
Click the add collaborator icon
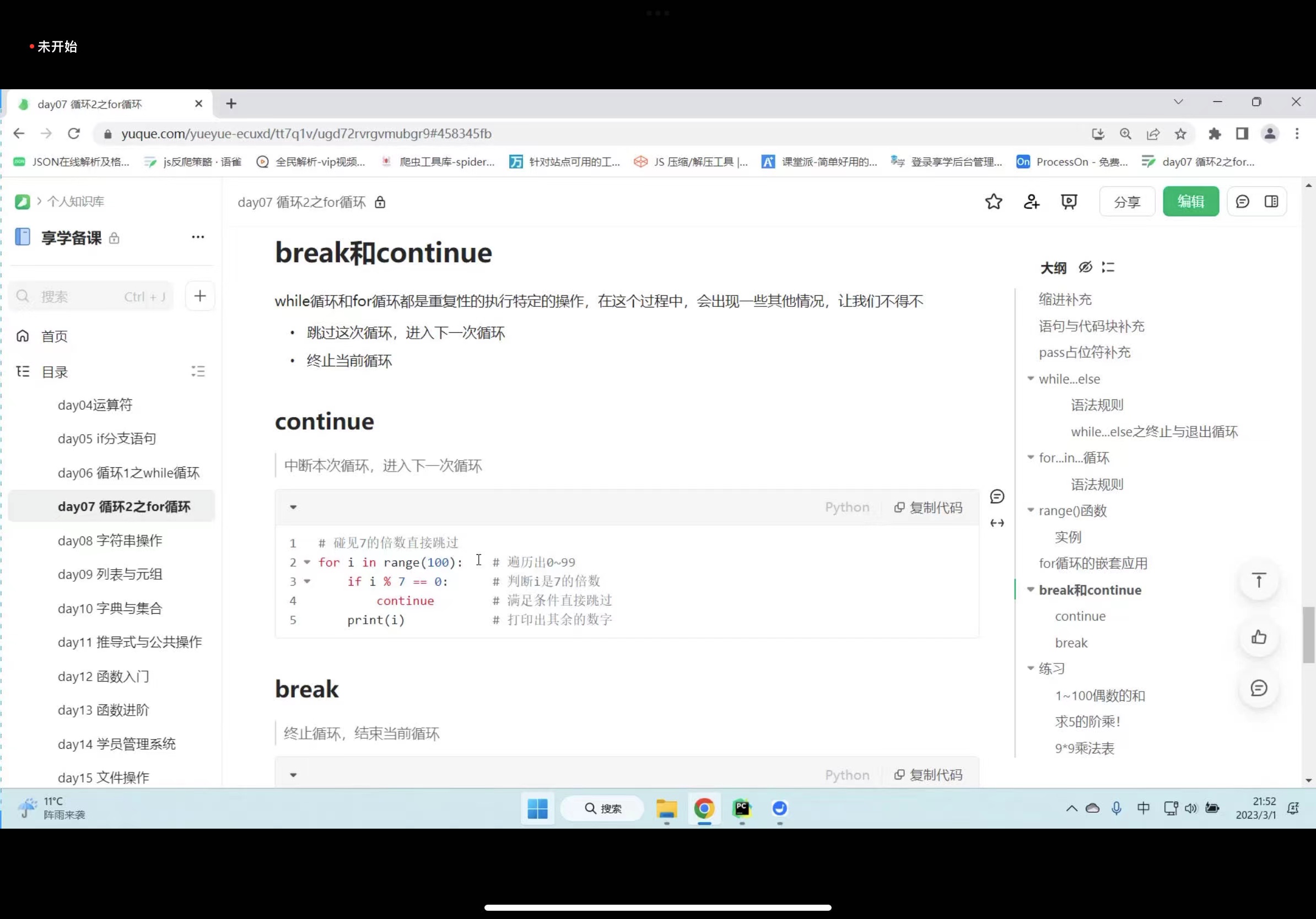[x=1031, y=202]
